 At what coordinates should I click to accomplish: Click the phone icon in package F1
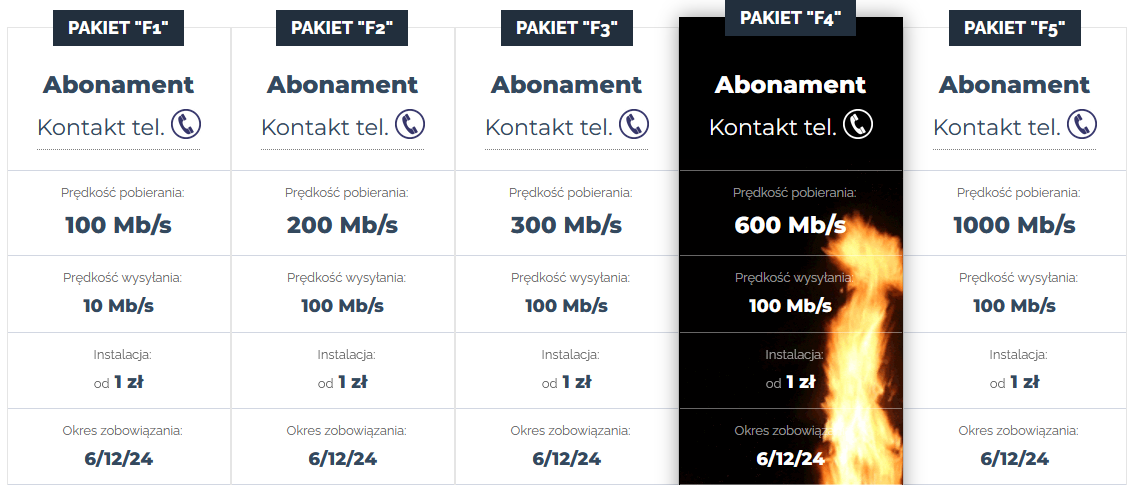click(x=186, y=125)
